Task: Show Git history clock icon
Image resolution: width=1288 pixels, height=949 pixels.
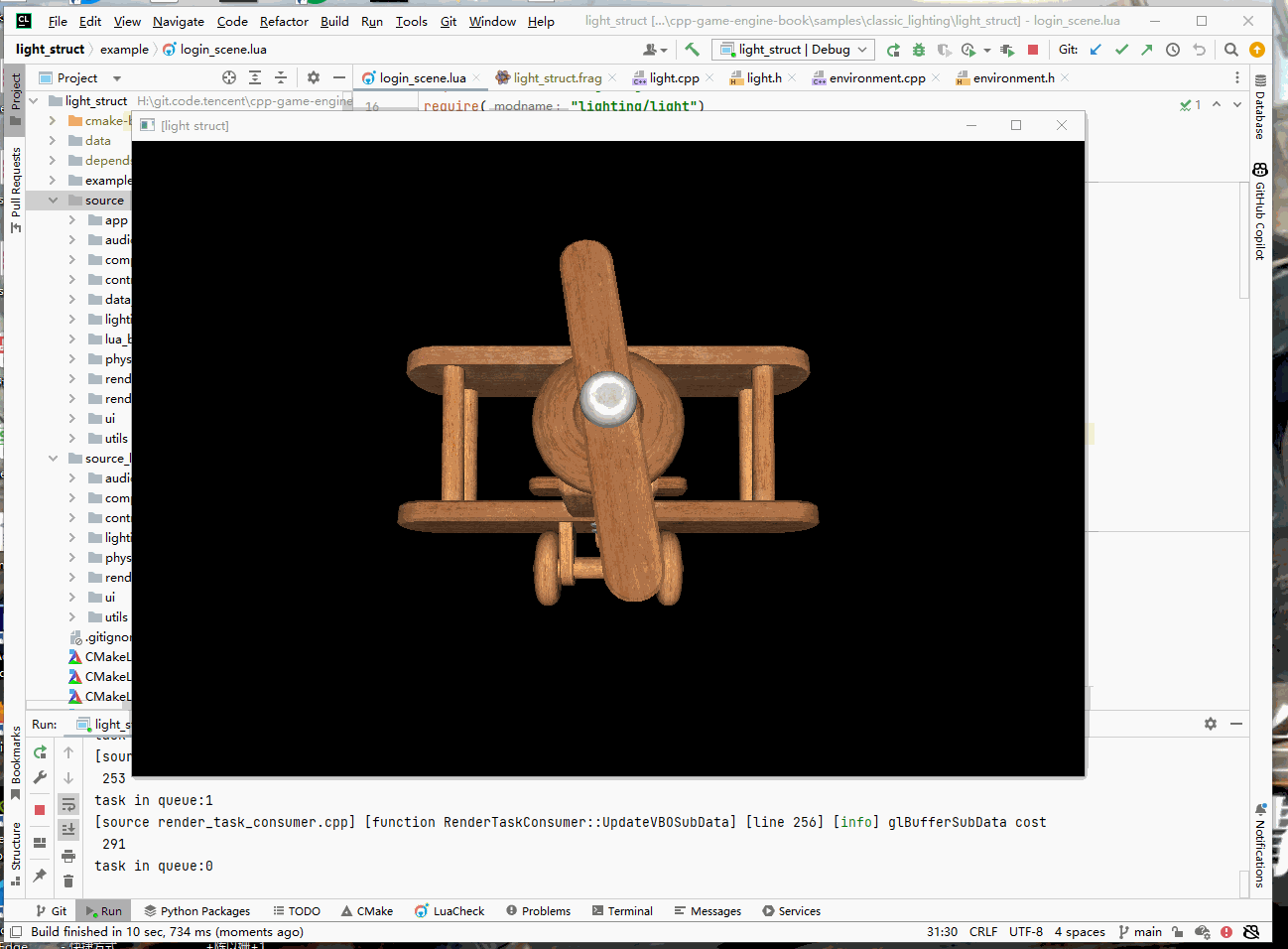Action: 1173,50
